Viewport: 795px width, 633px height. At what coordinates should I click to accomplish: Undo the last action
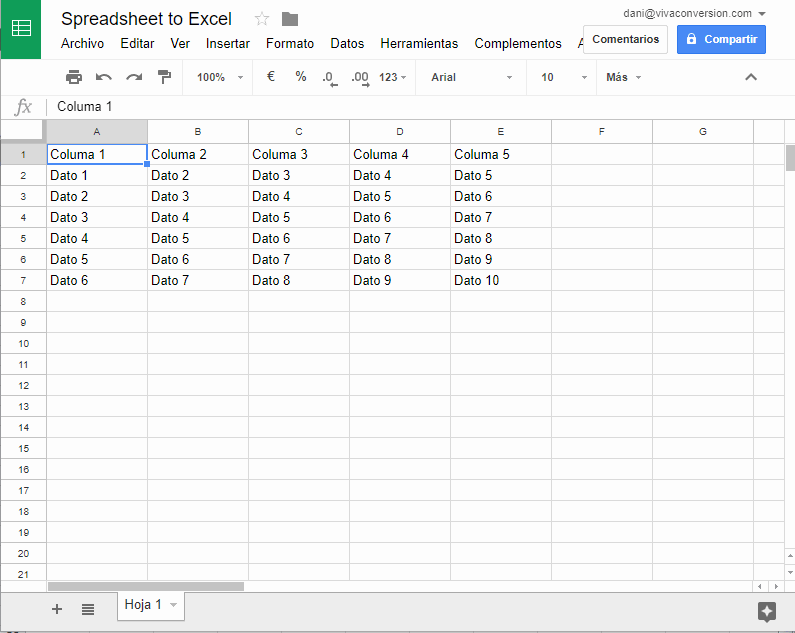pyautogui.click(x=103, y=77)
